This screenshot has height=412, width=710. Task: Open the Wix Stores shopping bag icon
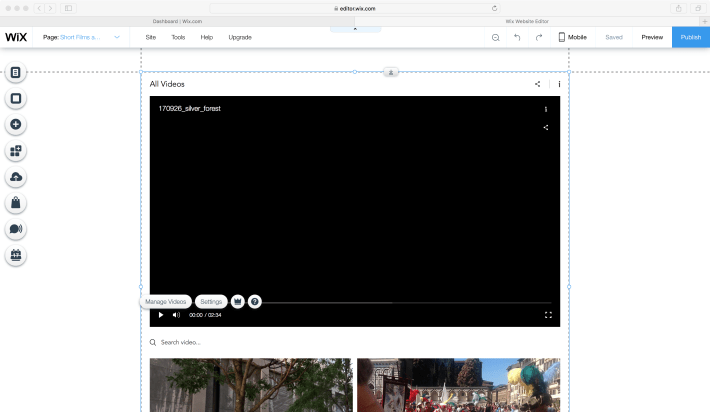(16, 203)
